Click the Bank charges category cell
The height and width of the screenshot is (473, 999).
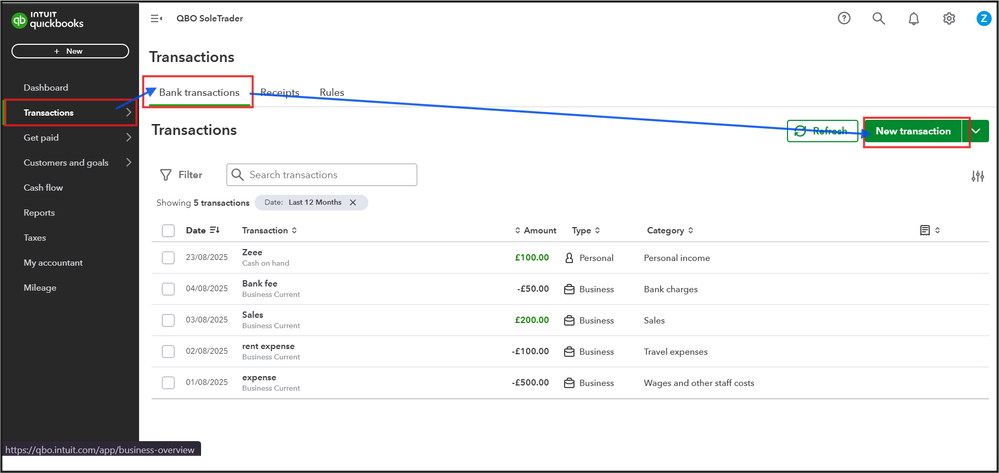tap(670, 289)
